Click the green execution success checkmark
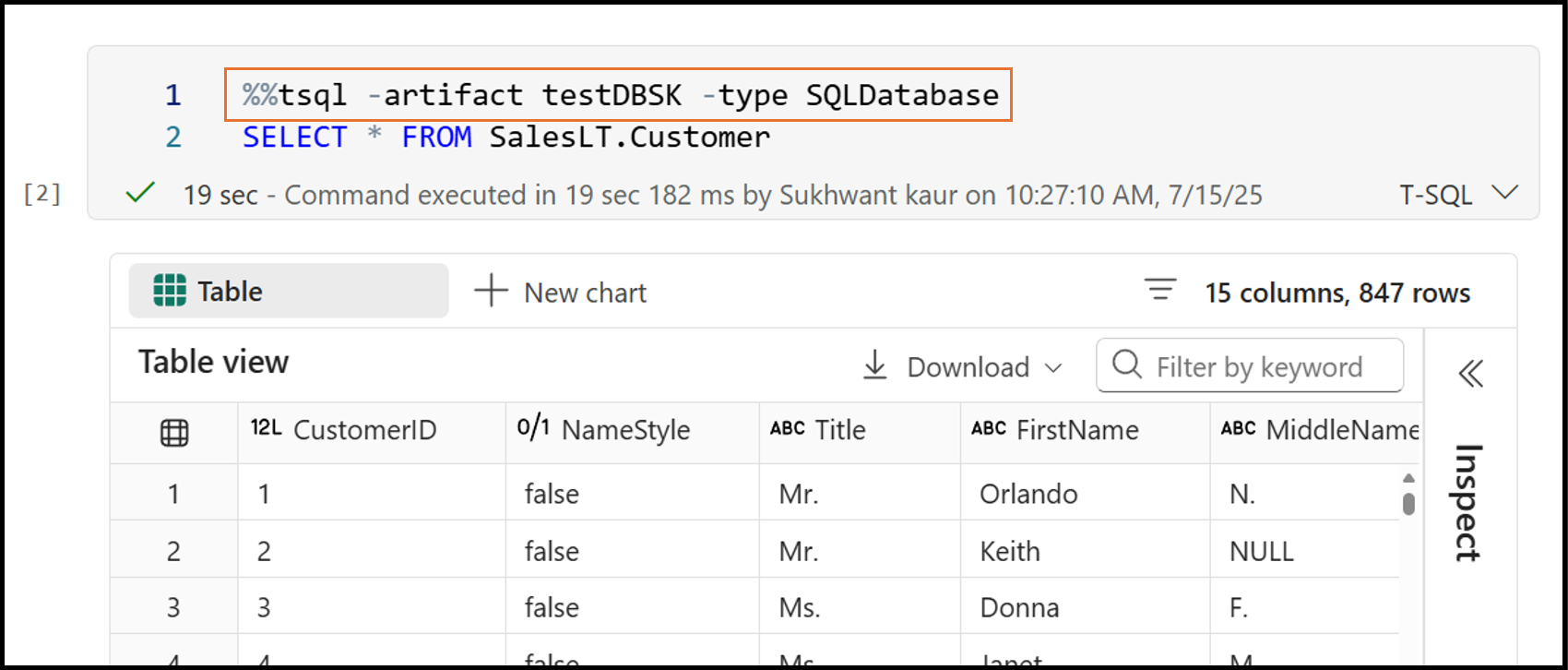This screenshot has width=1568, height=670. 140,193
